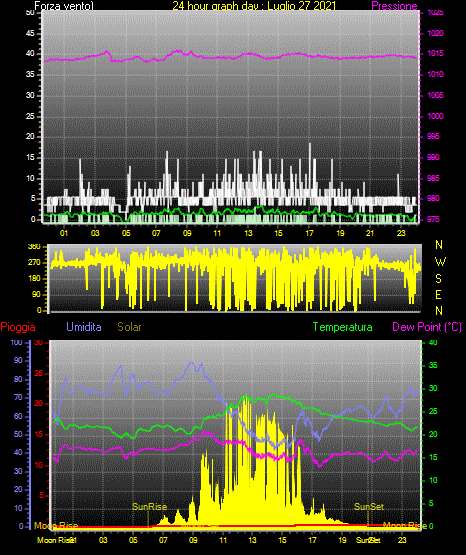The width and height of the screenshot is (466, 555).
Task: Click the 975 pressure axis value
Action: (x=433, y=219)
